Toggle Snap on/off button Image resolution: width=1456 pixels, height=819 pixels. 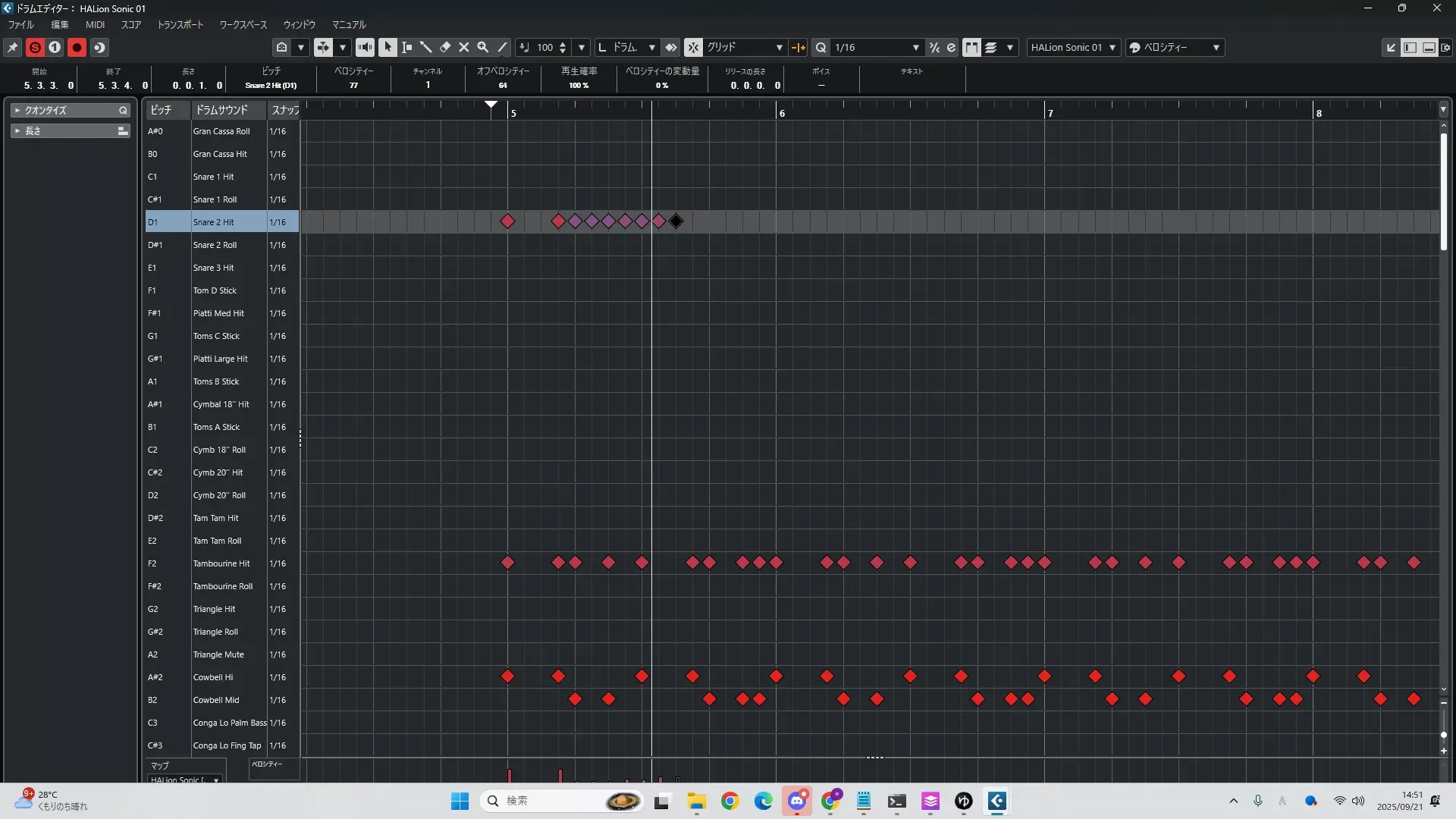coord(693,47)
